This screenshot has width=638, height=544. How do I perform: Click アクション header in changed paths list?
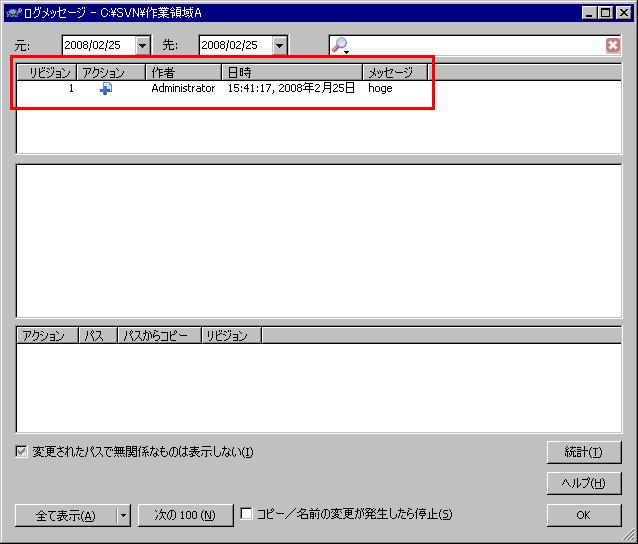(48, 336)
